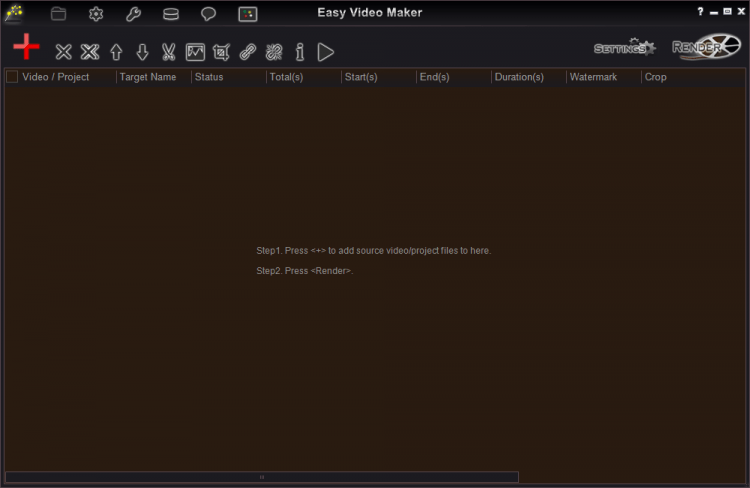The width and height of the screenshot is (750, 488).
Task: Open the Settings button
Action: click(x=624, y=48)
